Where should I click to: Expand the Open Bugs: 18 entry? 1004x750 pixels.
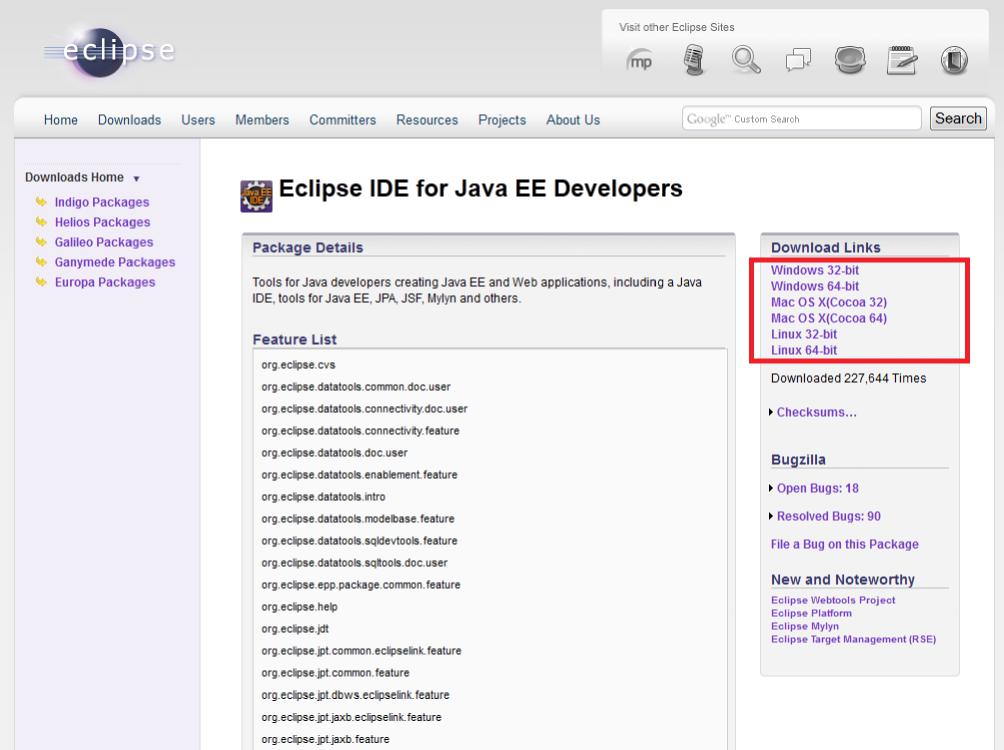[x=816, y=488]
